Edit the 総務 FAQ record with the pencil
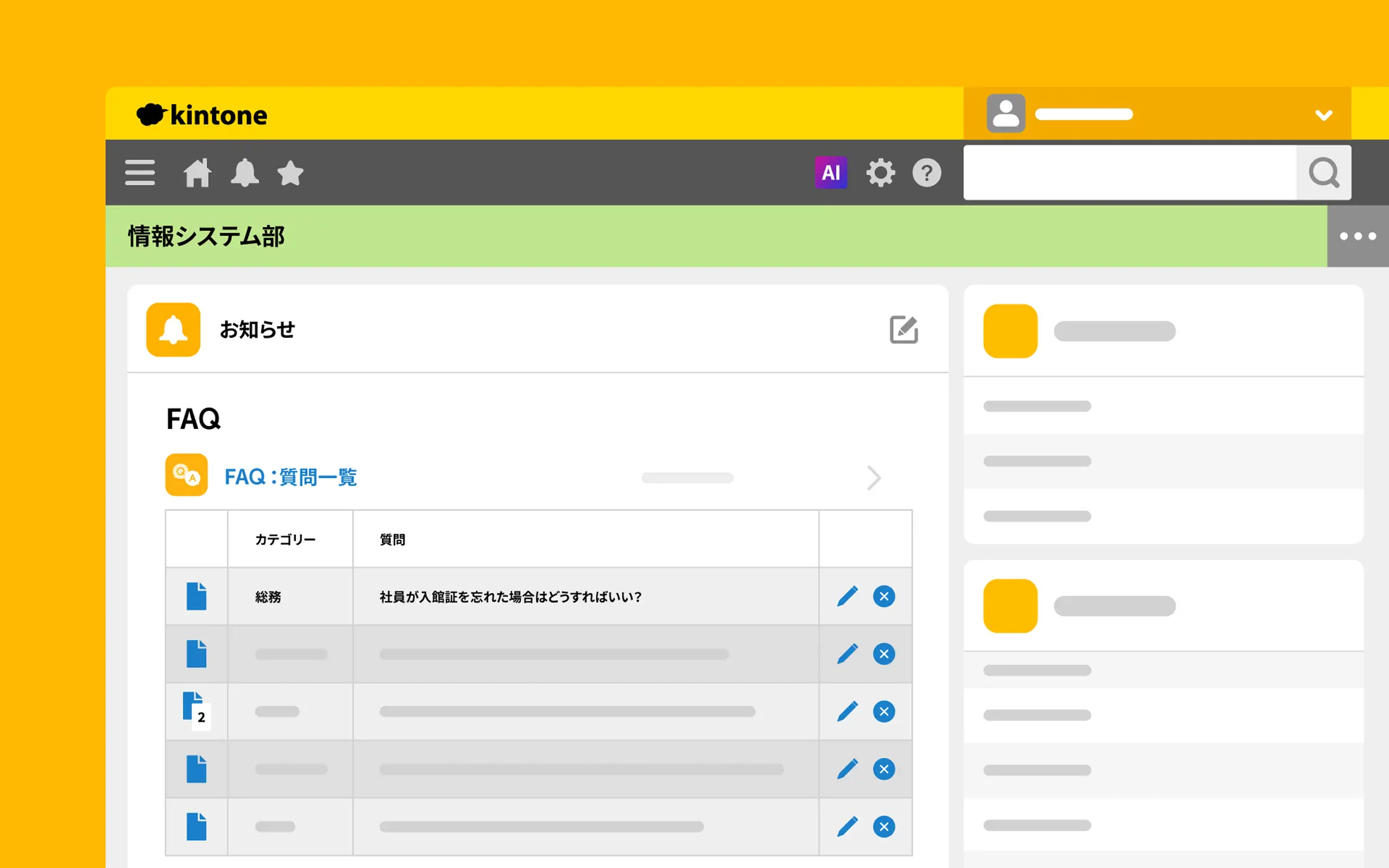The width and height of the screenshot is (1389, 868). [x=847, y=596]
